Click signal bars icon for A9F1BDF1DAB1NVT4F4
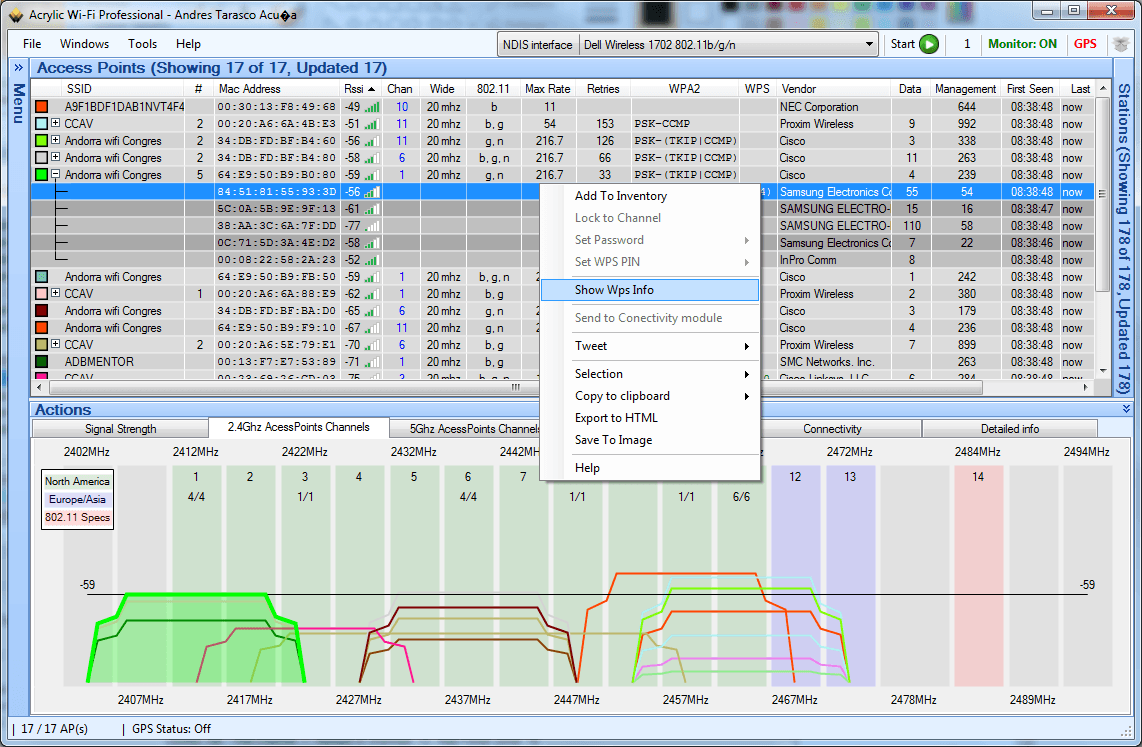 click(x=372, y=107)
